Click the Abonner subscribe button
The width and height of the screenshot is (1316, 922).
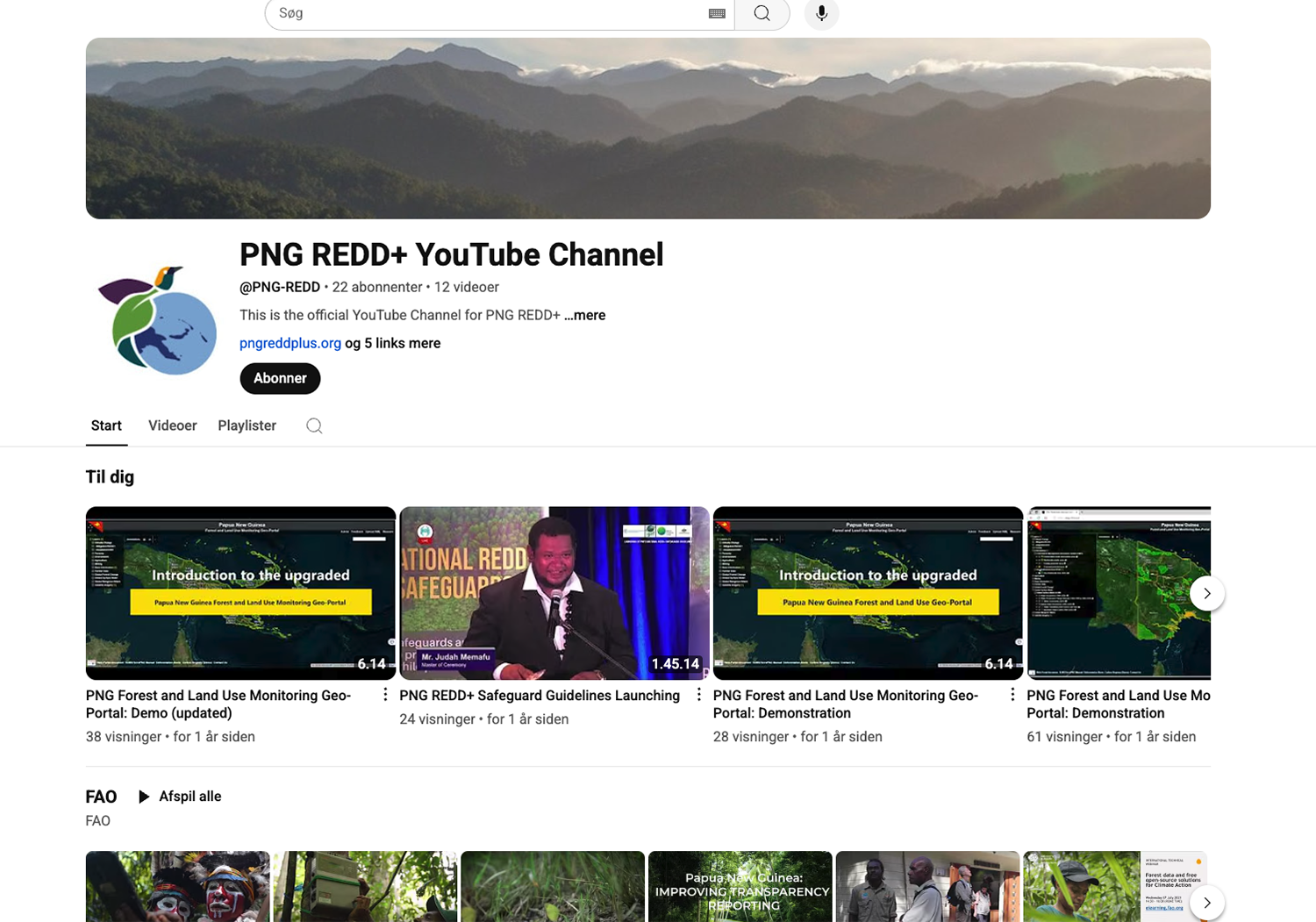pyautogui.click(x=280, y=378)
